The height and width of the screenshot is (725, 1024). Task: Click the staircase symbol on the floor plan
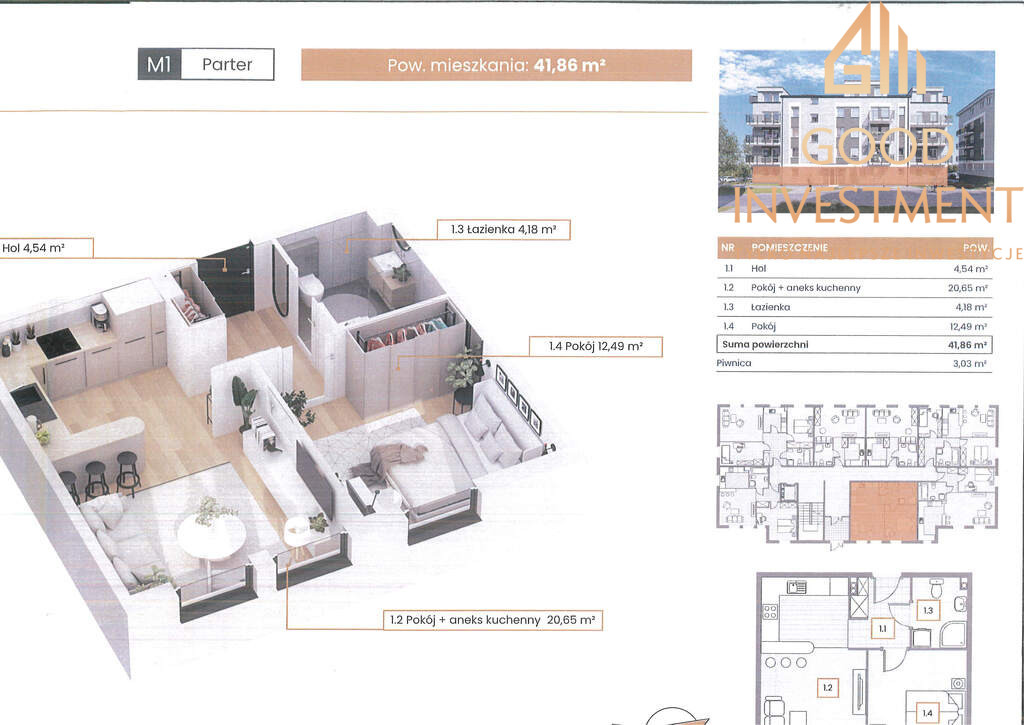(x=810, y=516)
